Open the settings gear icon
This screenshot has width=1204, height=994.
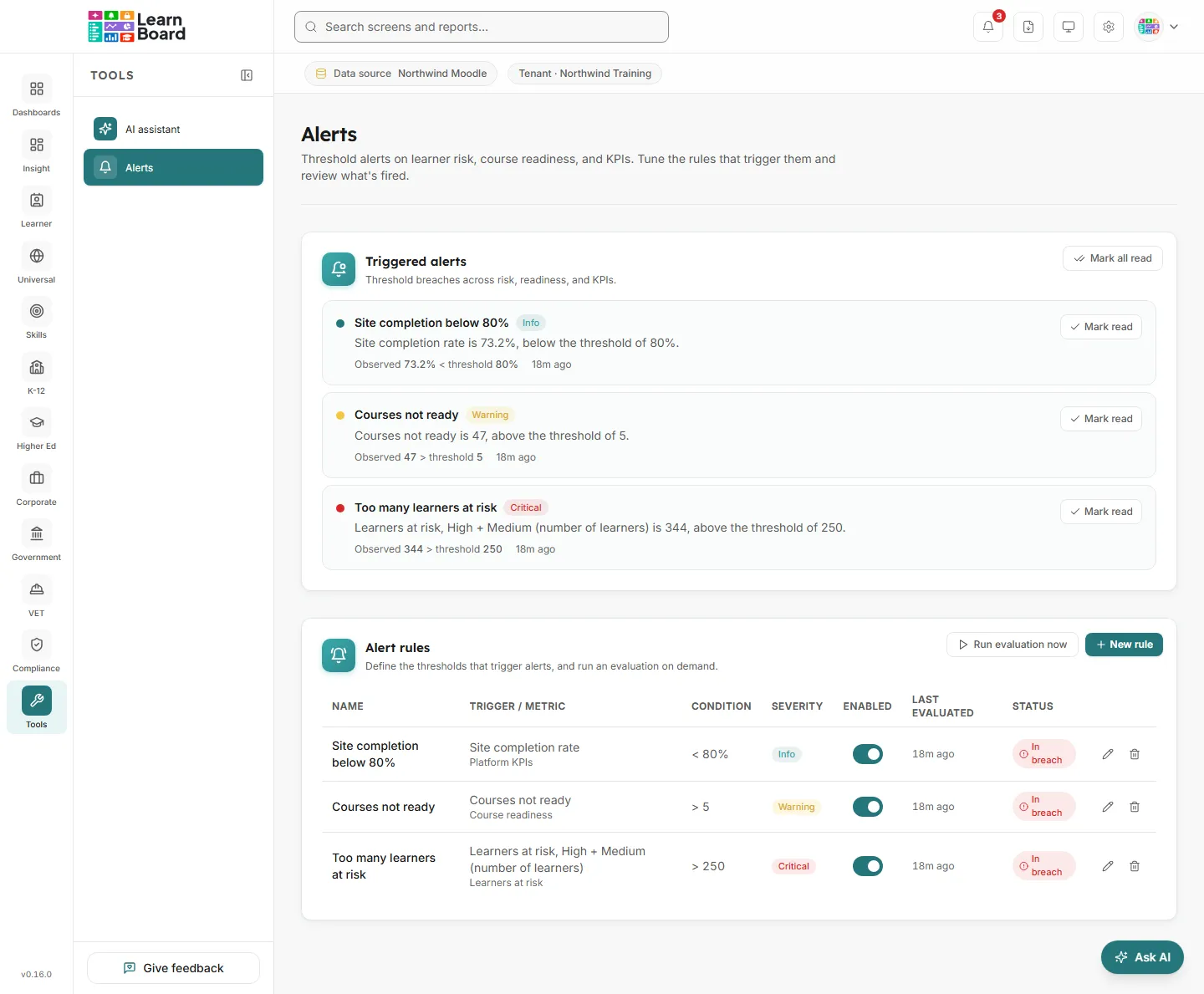pyautogui.click(x=1109, y=27)
